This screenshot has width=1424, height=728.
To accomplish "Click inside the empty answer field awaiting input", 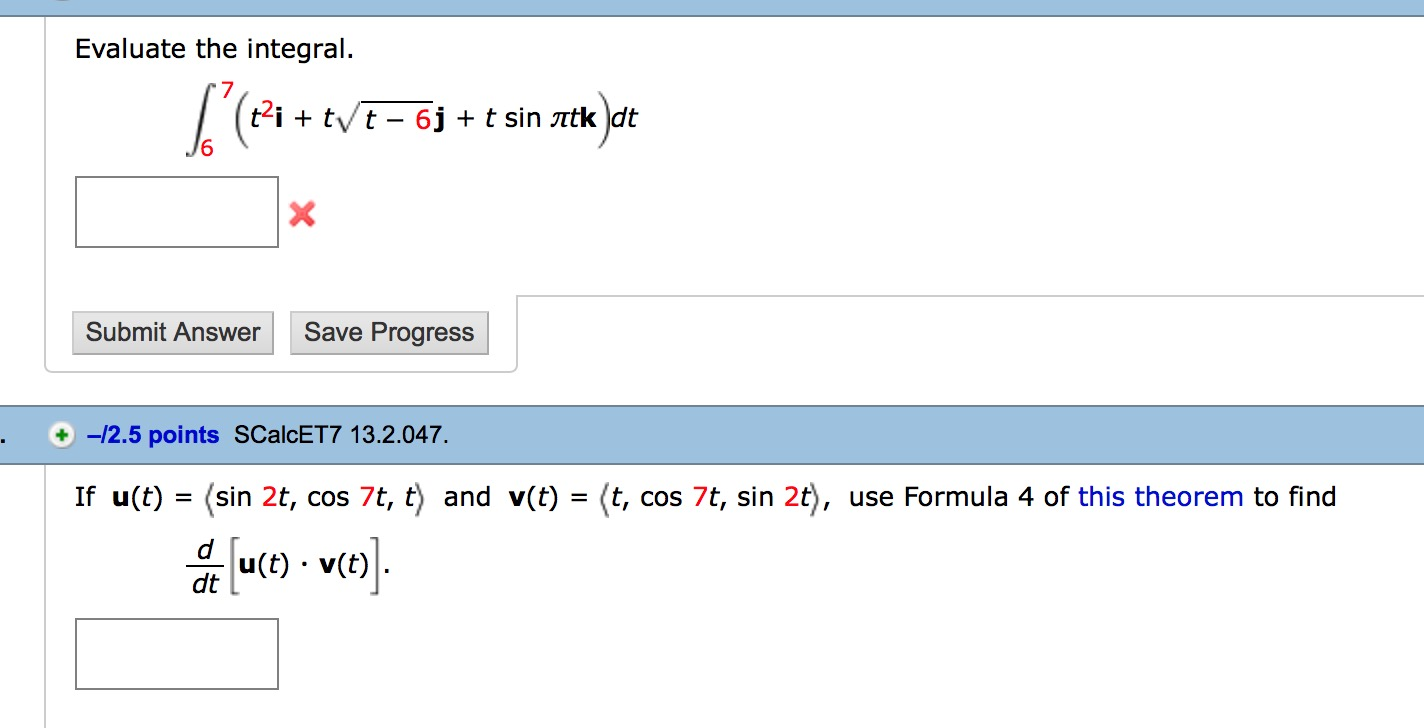I will click(x=176, y=211).
